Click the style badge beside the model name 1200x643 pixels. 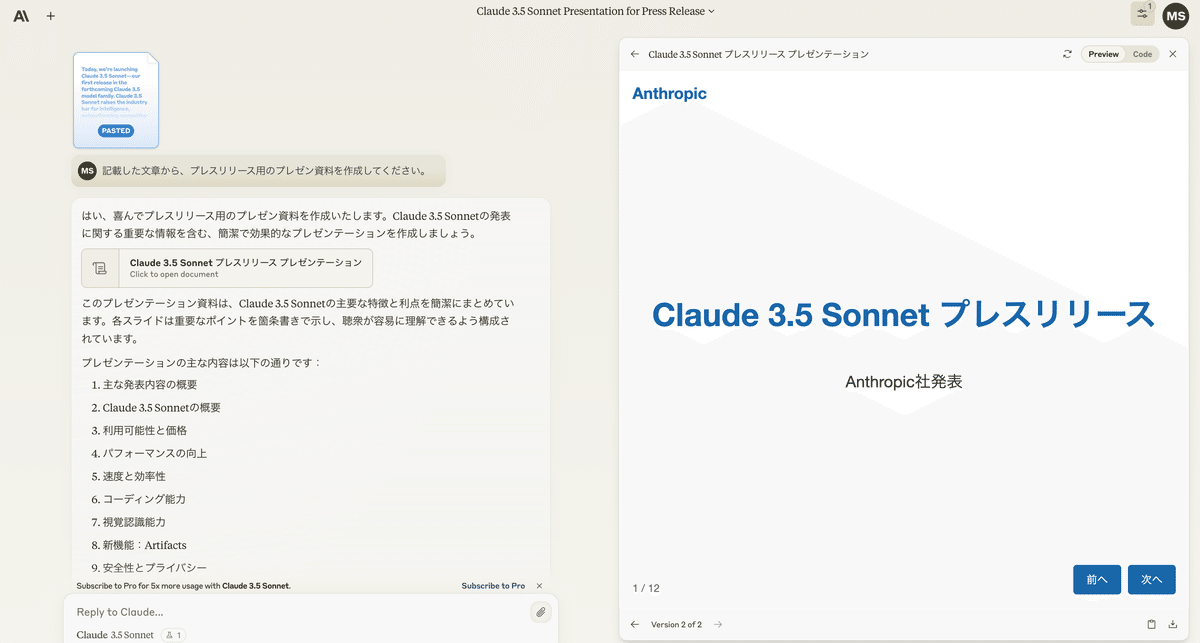174,635
